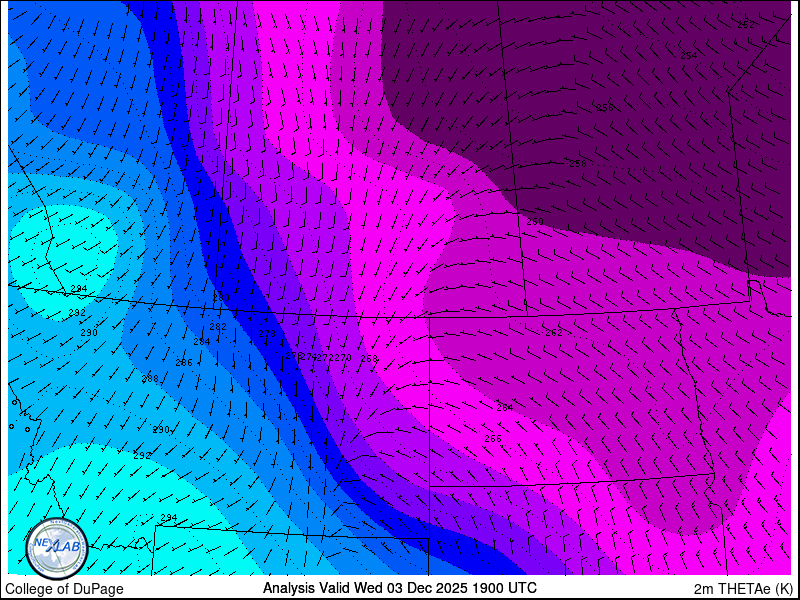The image size is (800, 600).
Task: Select the 264 contour label
Action: click(x=505, y=408)
